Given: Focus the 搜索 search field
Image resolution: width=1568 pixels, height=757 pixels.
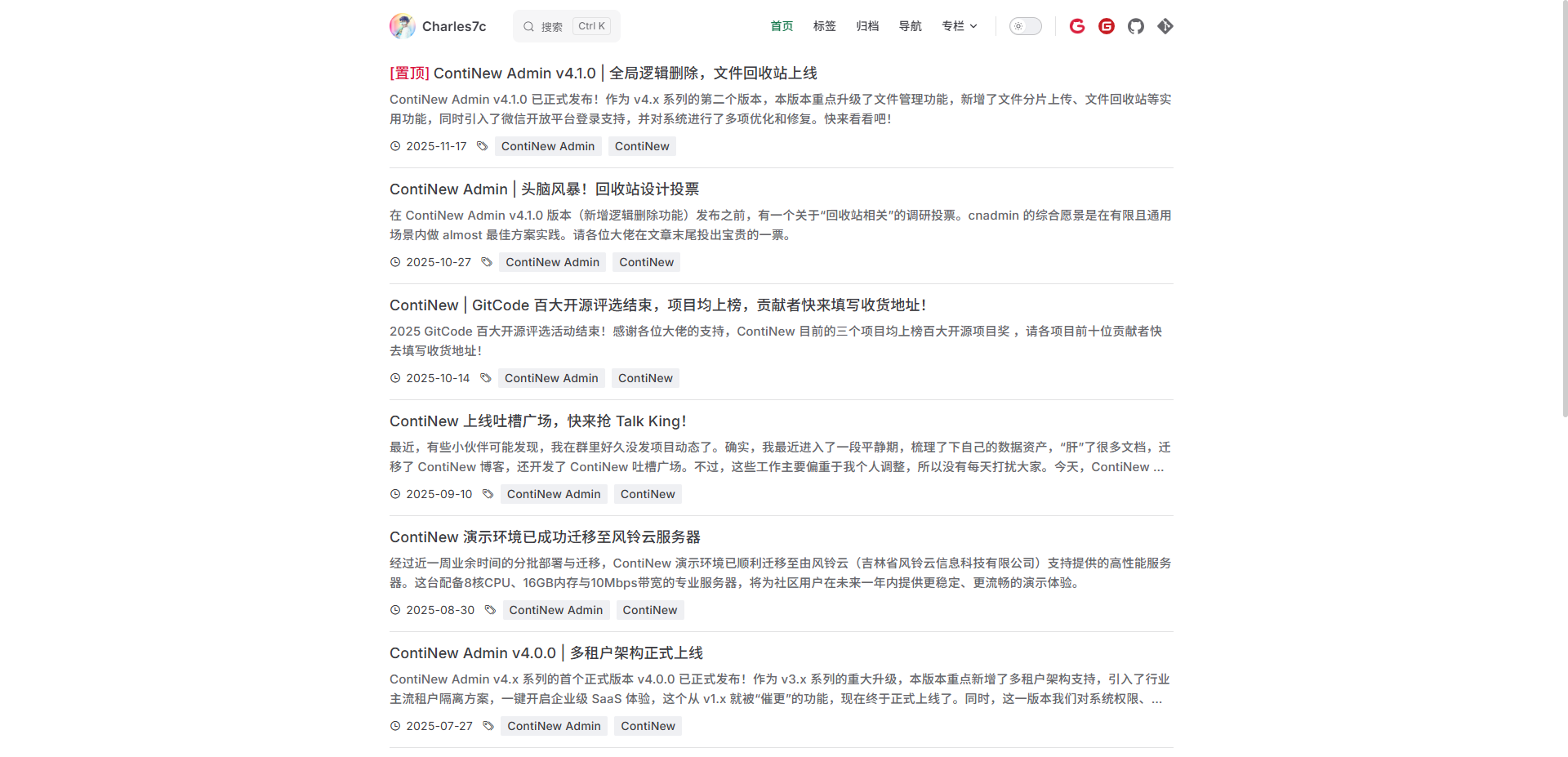Looking at the screenshot, I should 567,26.
